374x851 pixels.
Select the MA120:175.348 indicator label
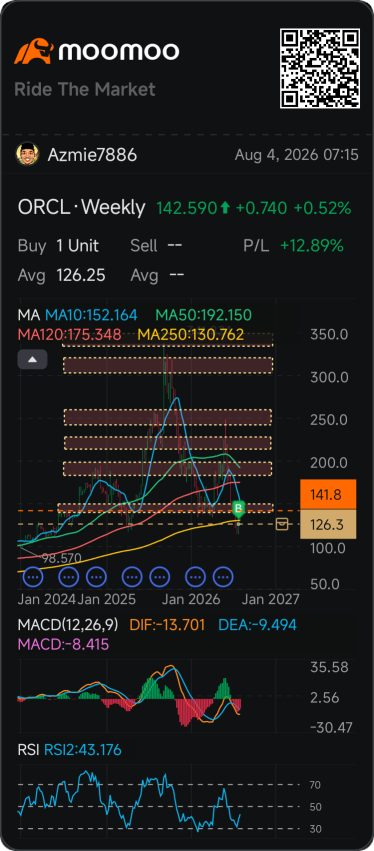pos(69,334)
